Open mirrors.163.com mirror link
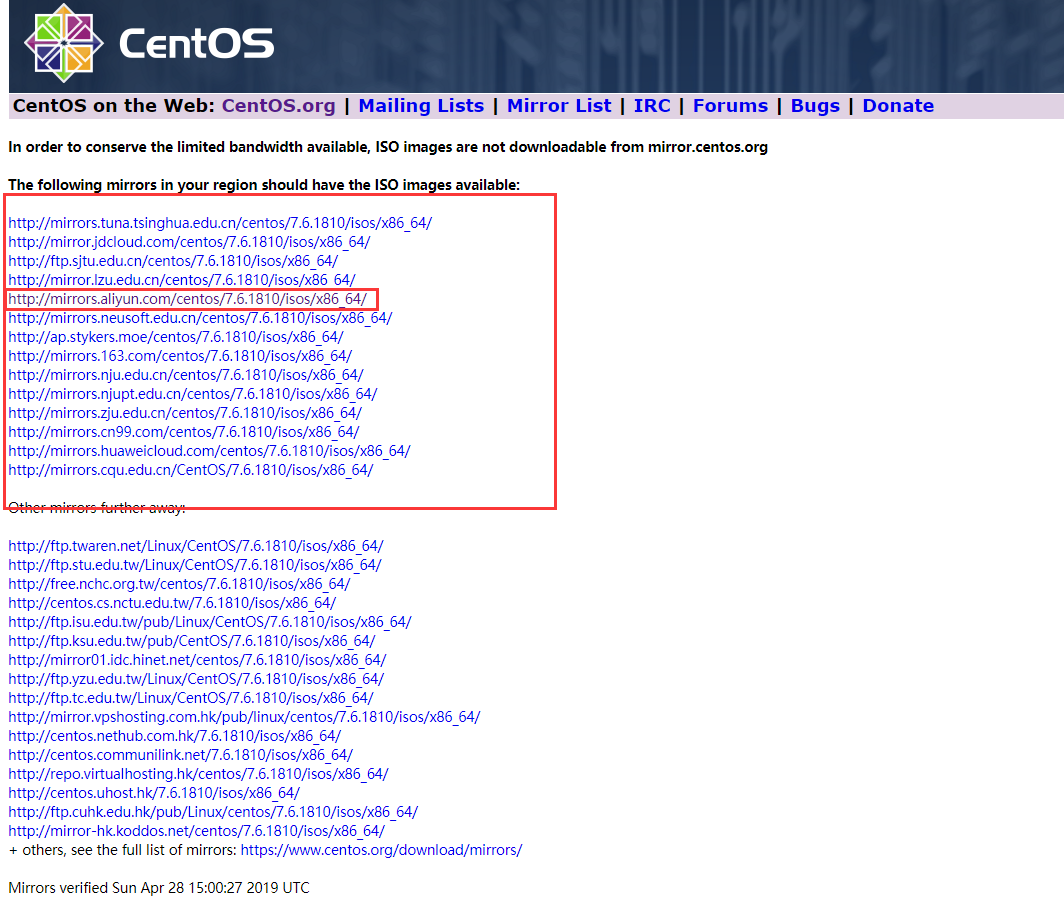 click(x=180, y=356)
